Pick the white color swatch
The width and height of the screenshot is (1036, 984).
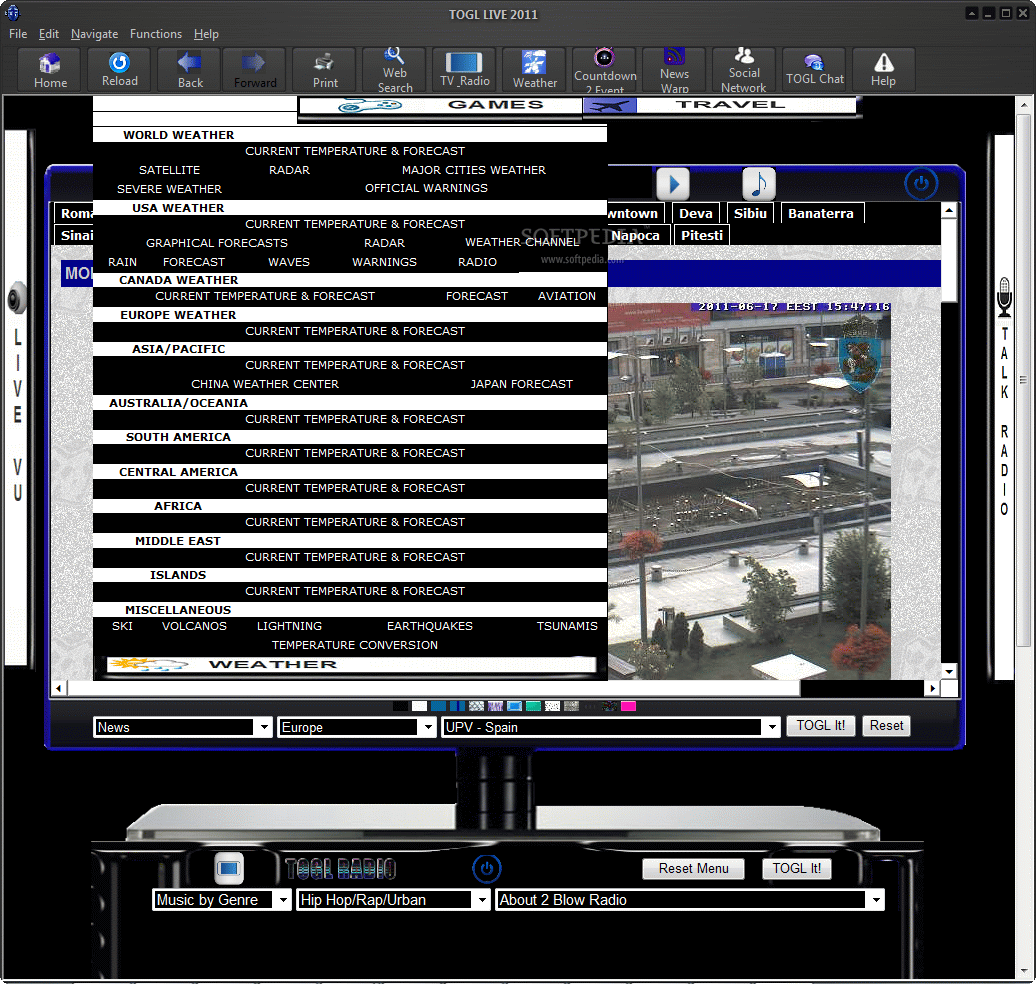tap(420, 706)
